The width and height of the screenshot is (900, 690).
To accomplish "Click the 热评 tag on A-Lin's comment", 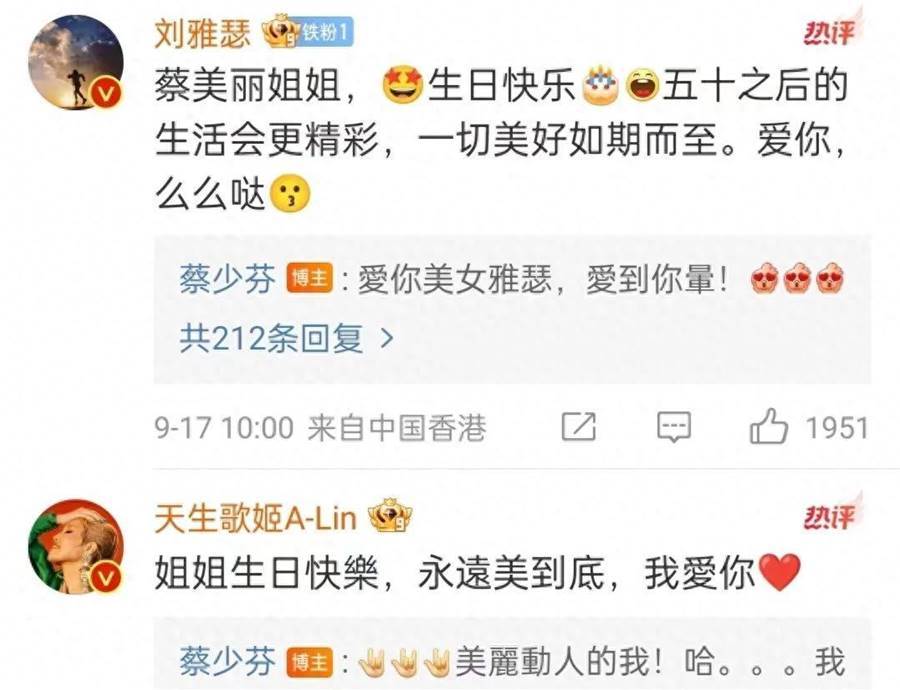I will pyautogui.click(x=830, y=515).
